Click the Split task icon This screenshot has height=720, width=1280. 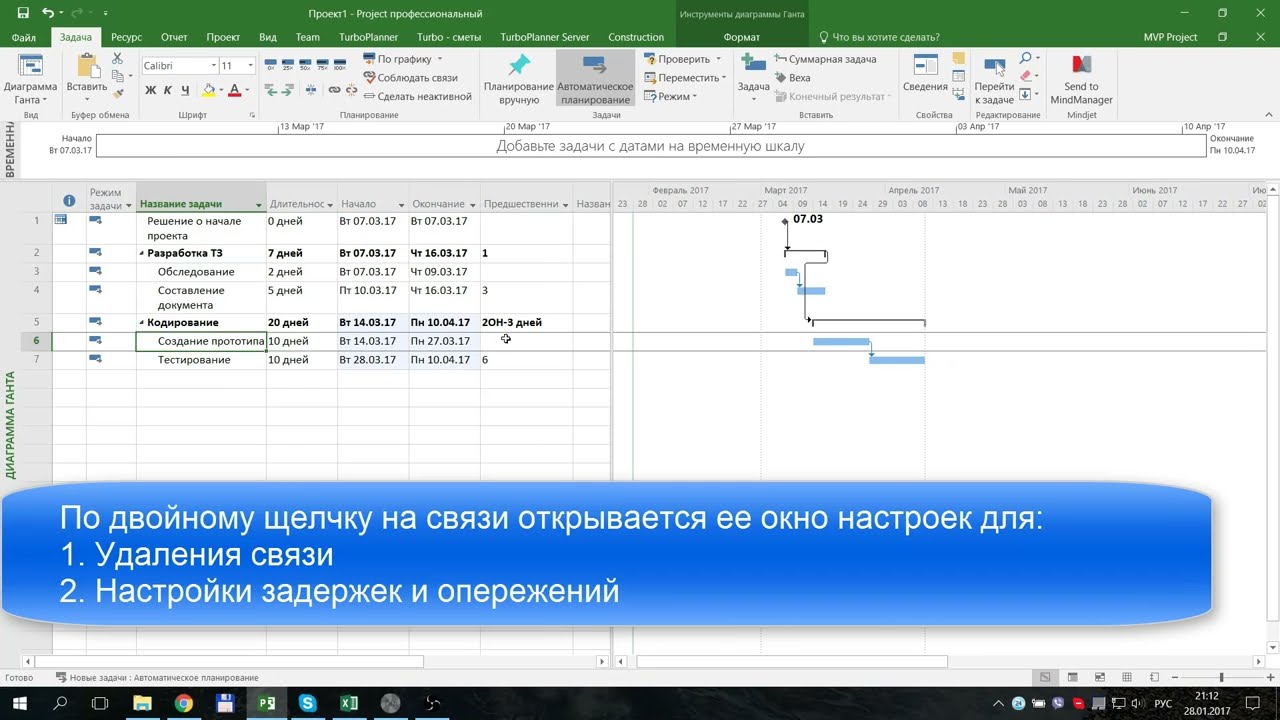(311, 90)
